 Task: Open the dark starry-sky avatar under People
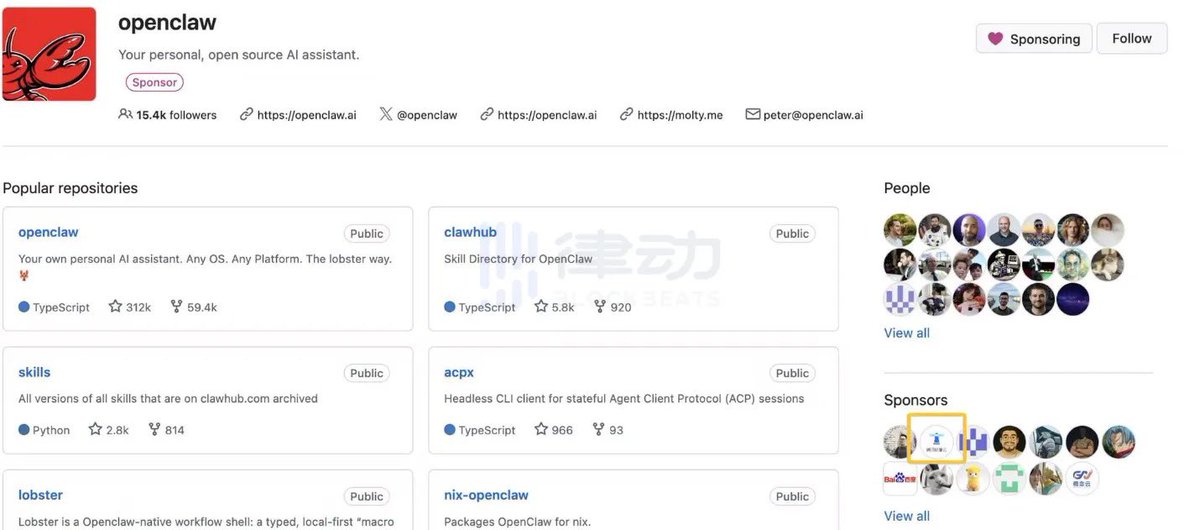click(1073, 299)
